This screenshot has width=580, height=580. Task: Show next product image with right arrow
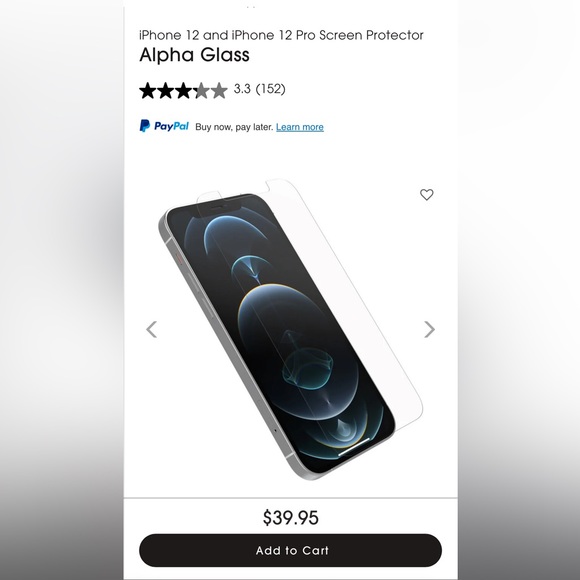tap(429, 329)
